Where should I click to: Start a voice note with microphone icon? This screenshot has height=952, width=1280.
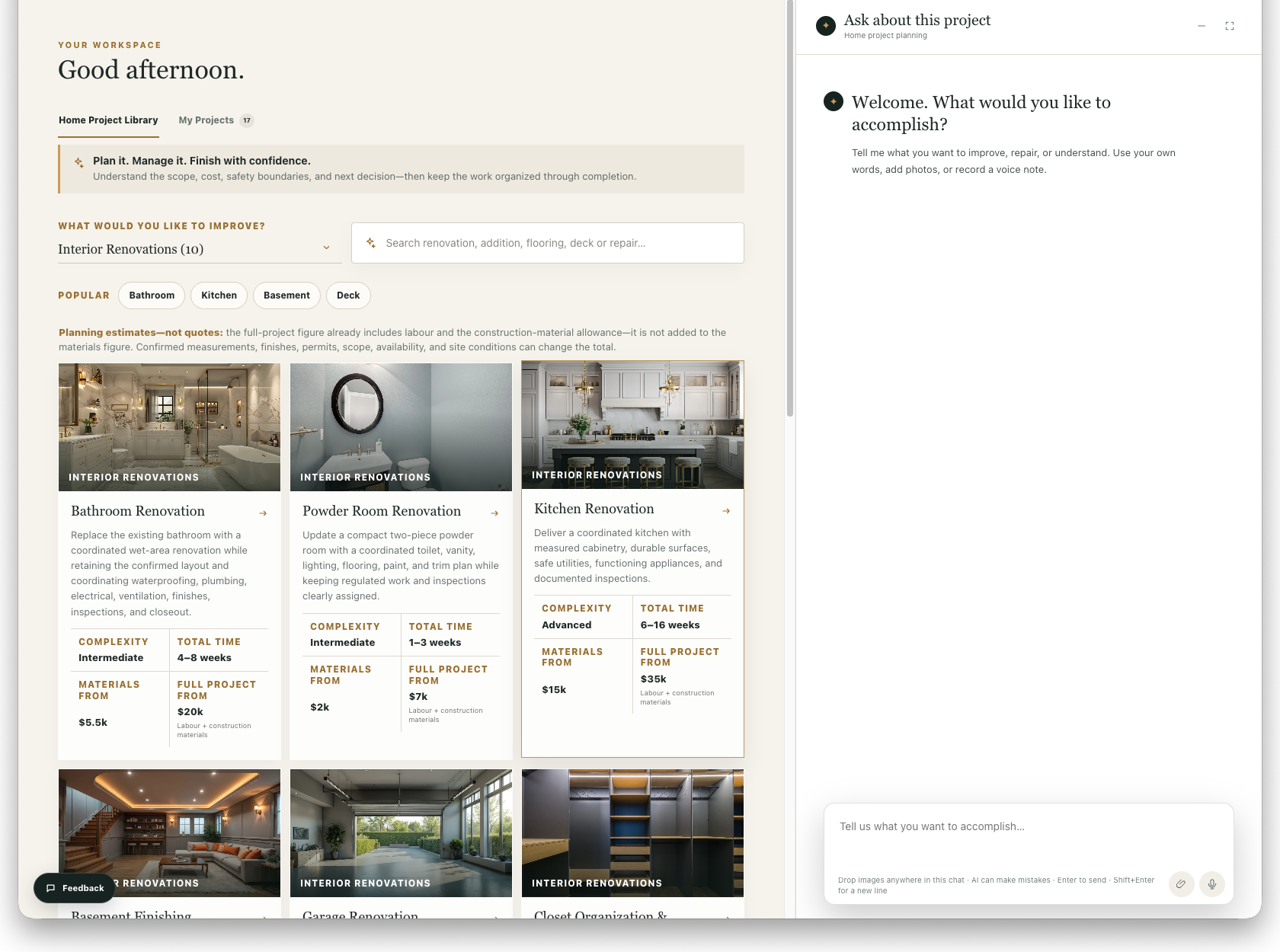(x=1212, y=884)
